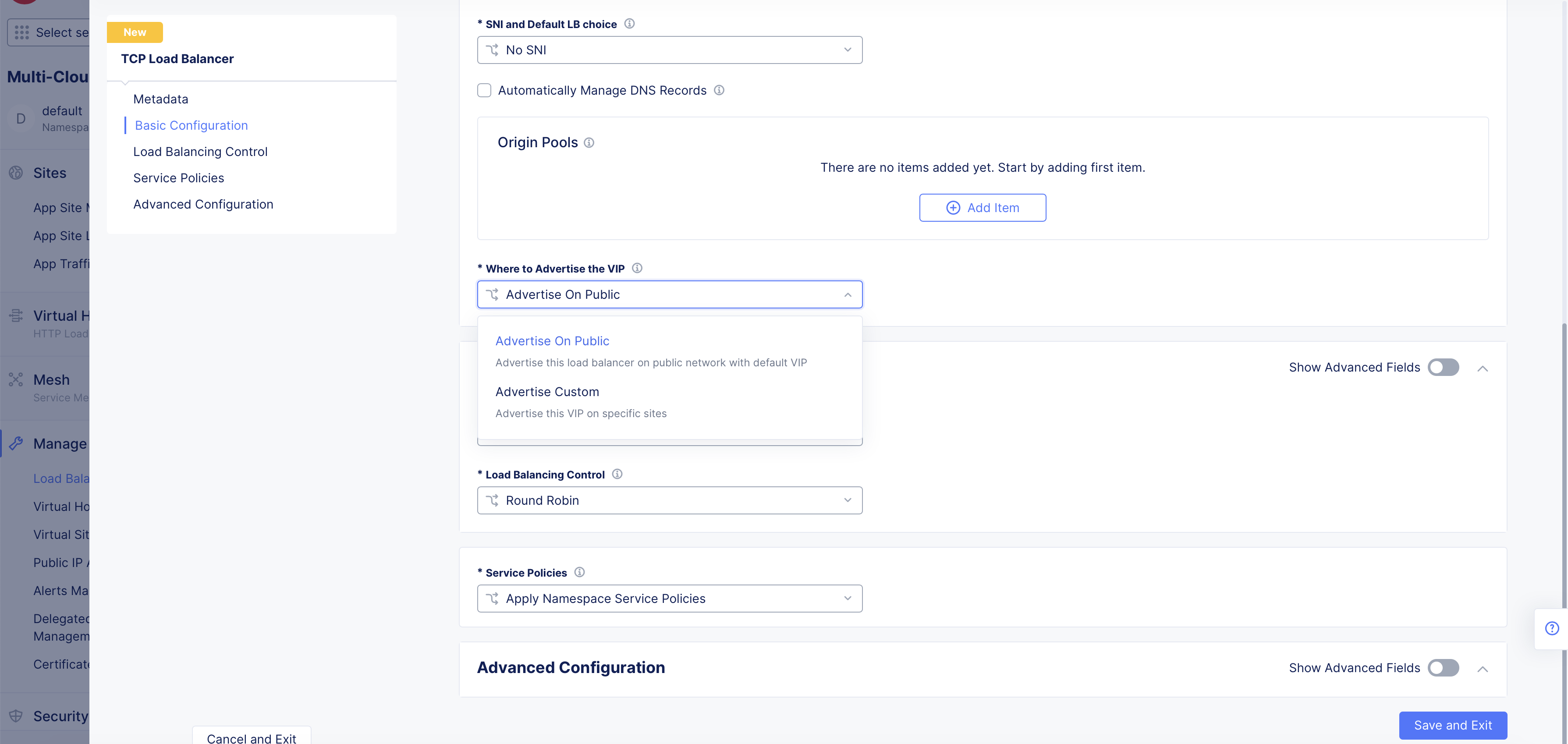
Task: Toggle Show Advanced Fields in Load Balancing section
Action: pyautogui.click(x=1443, y=367)
